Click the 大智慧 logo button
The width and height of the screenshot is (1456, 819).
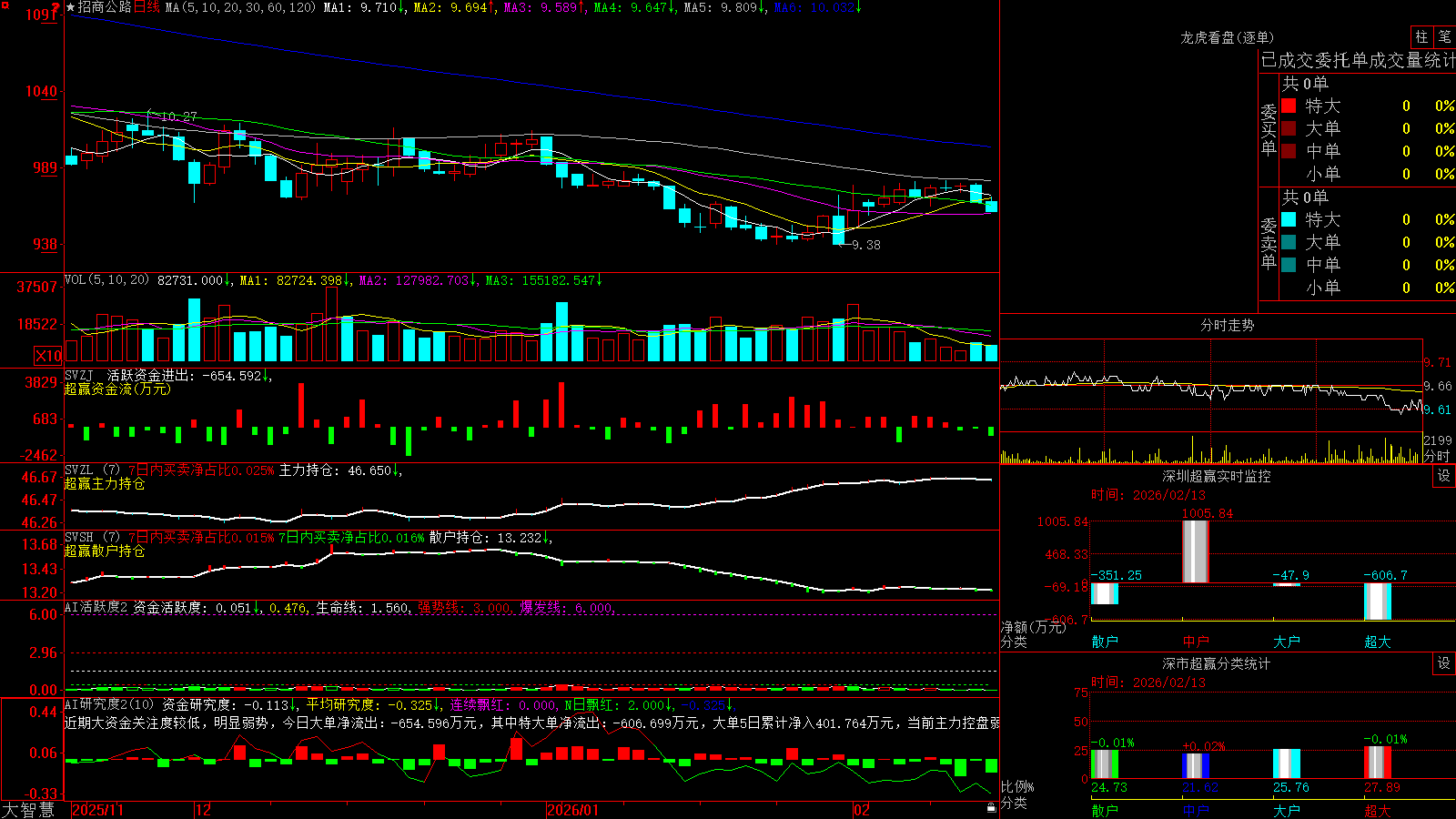(x=28, y=810)
